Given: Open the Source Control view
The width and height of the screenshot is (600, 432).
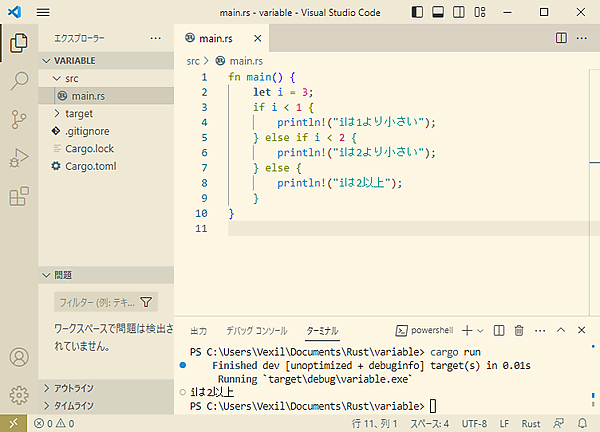Looking at the screenshot, I should (18, 120).
